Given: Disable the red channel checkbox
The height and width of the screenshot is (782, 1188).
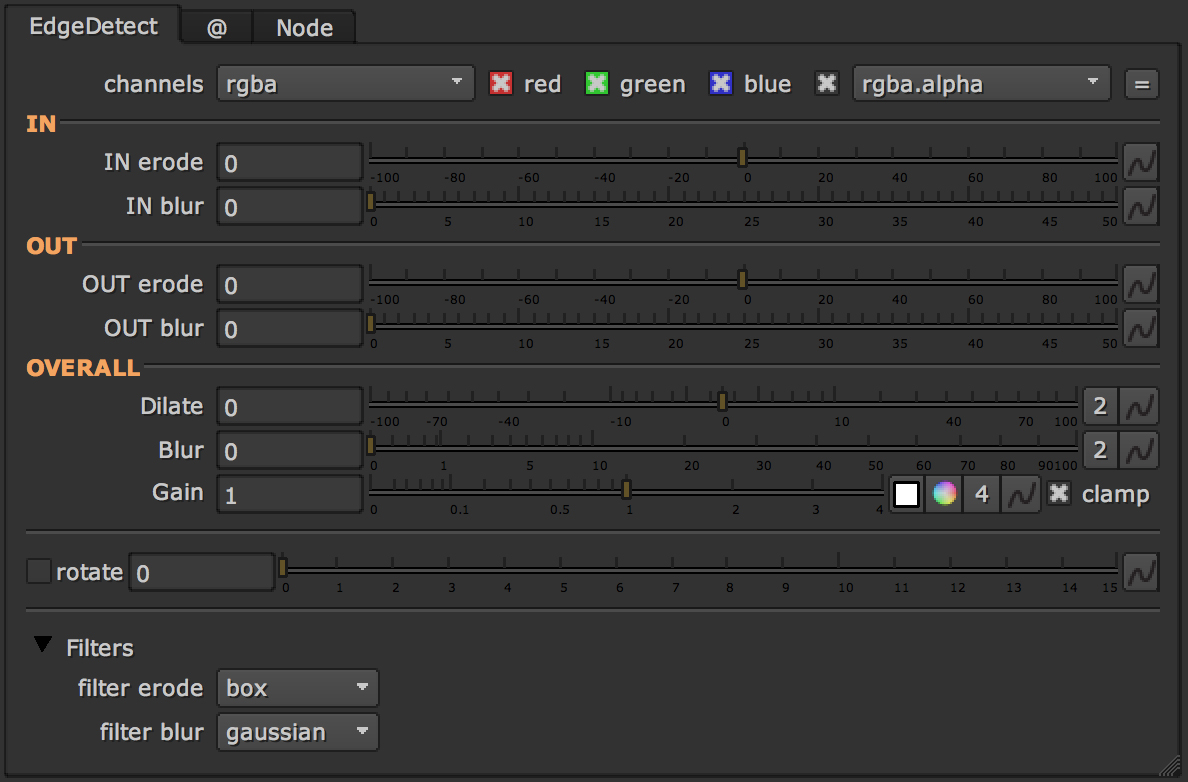Looking at the screenshot, I should tap(500, 84).
